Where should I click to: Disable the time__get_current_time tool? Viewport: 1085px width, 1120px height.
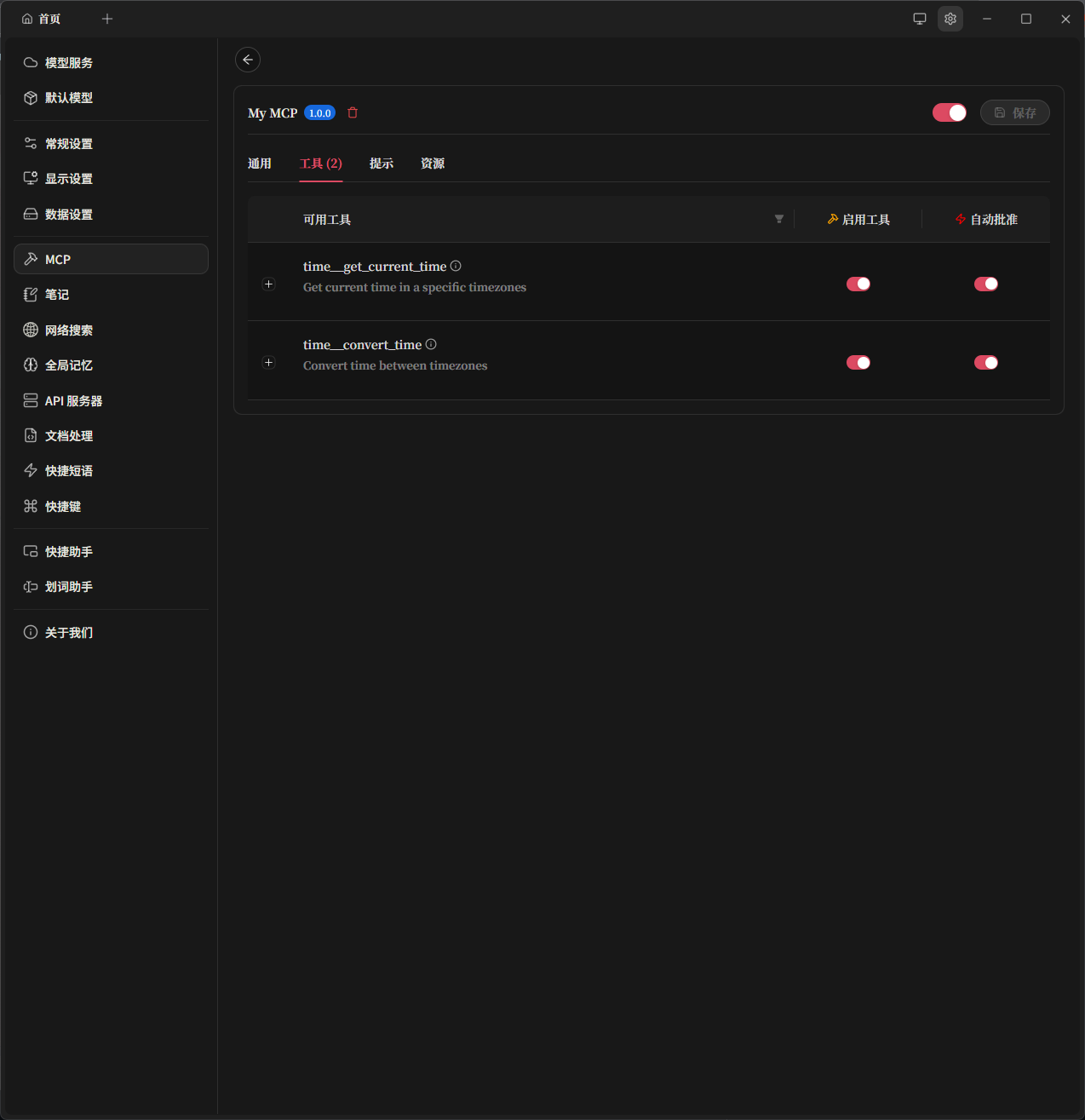858,284
